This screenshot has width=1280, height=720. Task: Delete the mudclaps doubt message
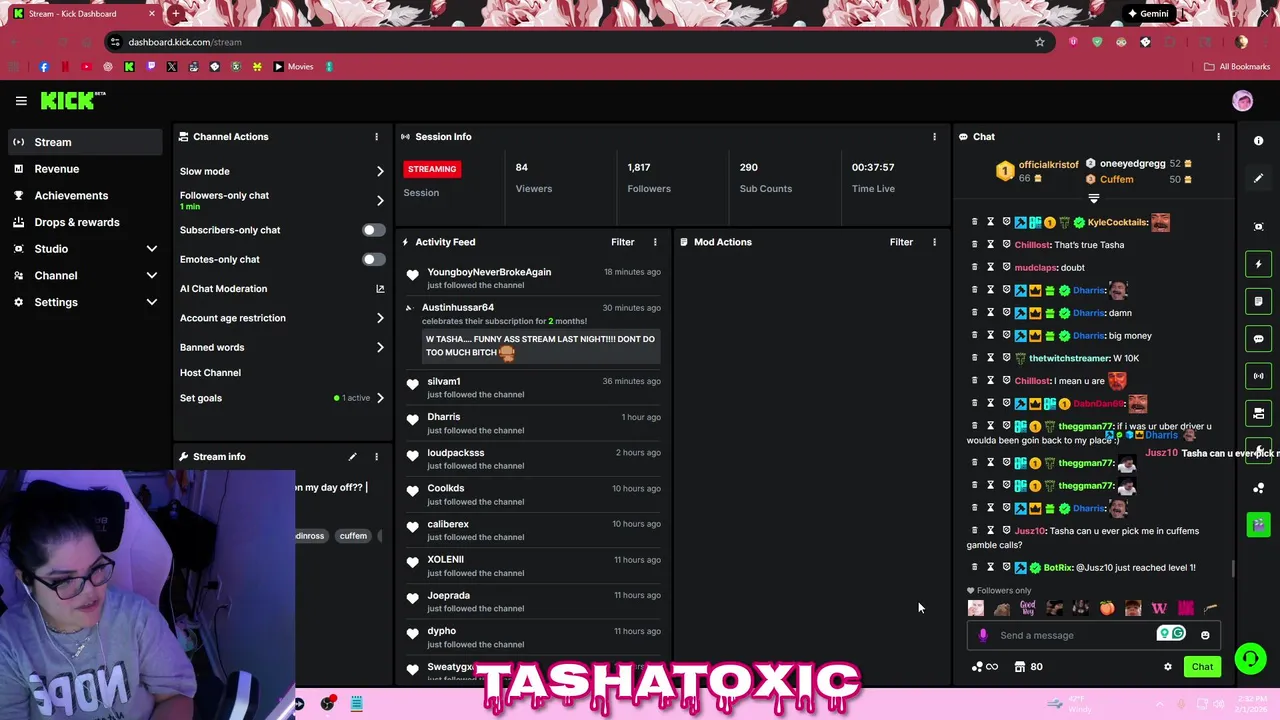[x=974, y=268]
